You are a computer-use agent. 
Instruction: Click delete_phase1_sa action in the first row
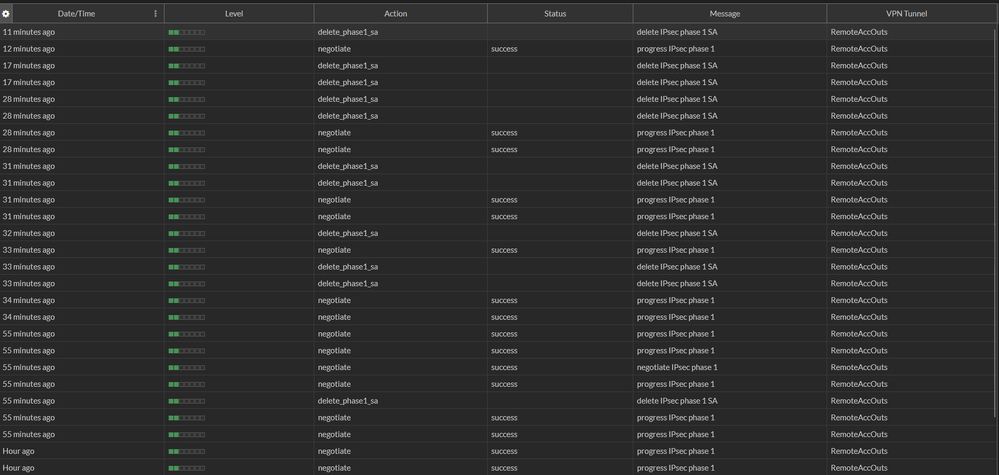(x=347, y=32)
